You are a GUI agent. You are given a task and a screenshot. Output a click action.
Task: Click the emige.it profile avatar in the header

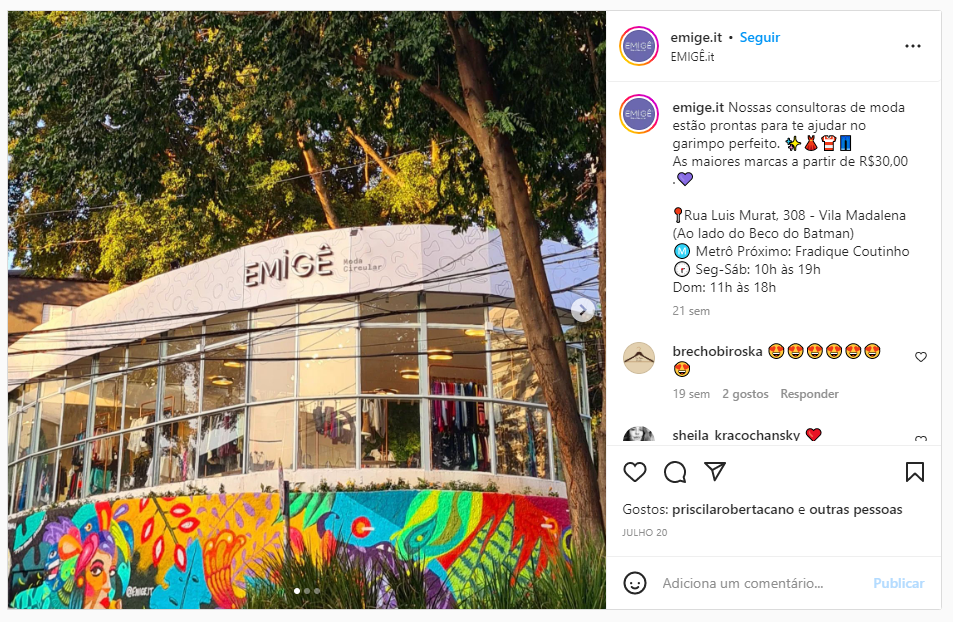(639, 46)
